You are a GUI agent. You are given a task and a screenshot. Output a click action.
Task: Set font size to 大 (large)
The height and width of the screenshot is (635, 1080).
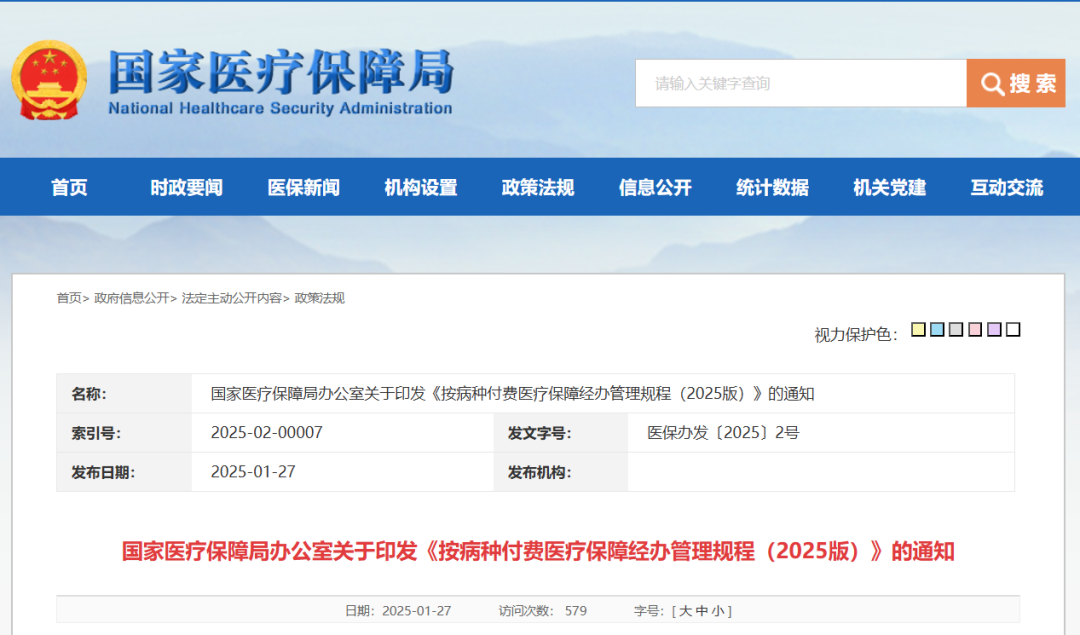pyautogui.click(x=686, y=611)
